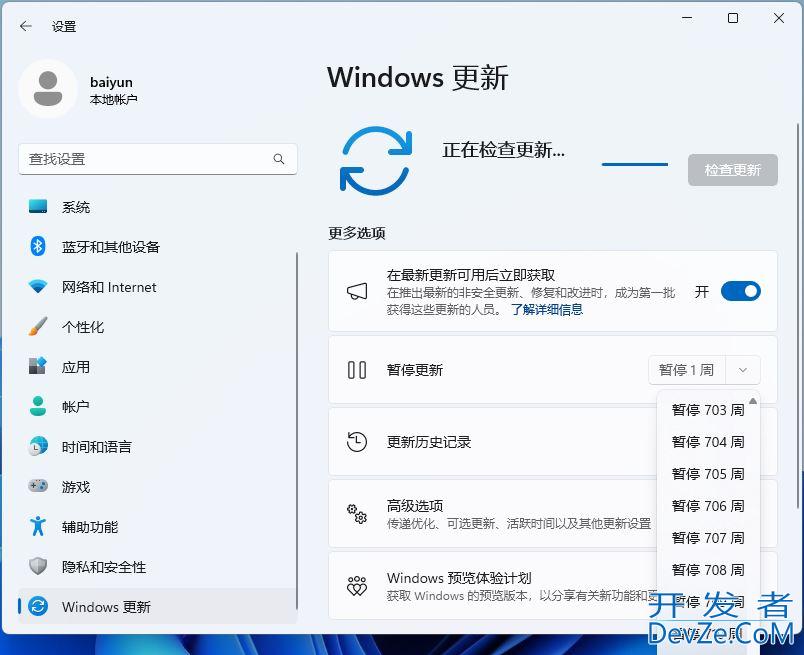
Task: Click the 检查更新 button
Action: click(x=732, y=170)
